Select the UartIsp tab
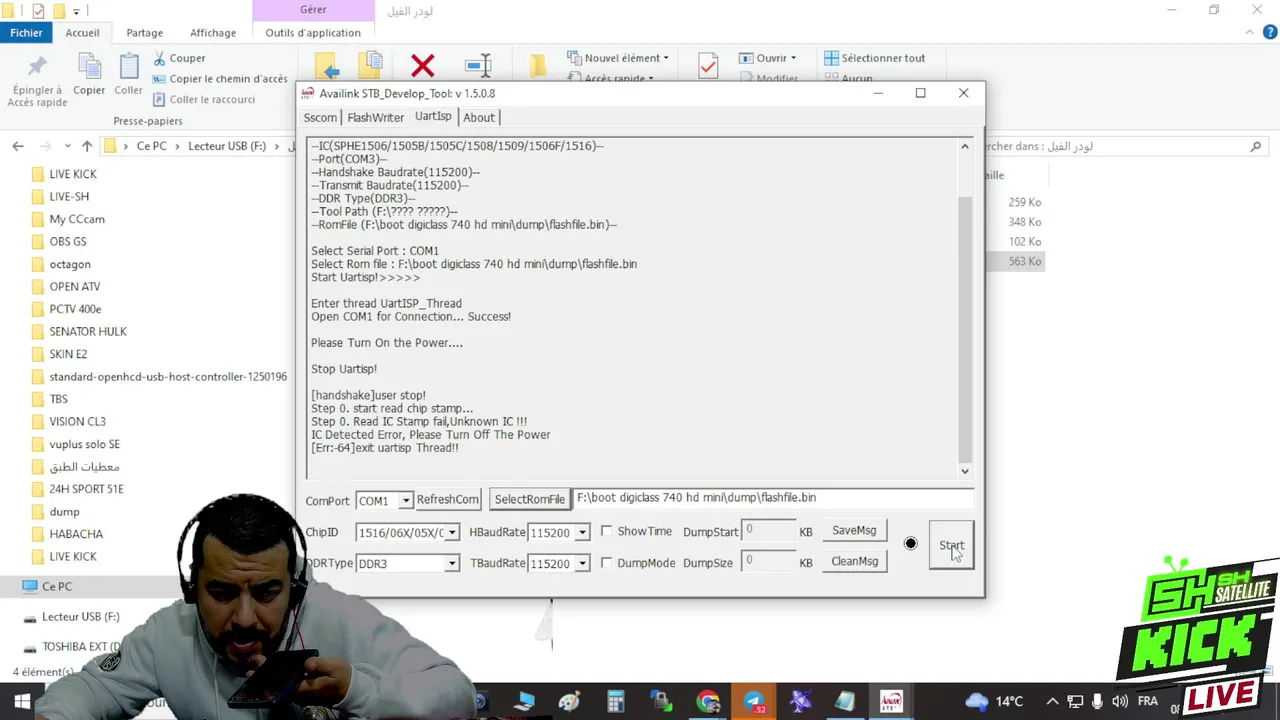 433,116
